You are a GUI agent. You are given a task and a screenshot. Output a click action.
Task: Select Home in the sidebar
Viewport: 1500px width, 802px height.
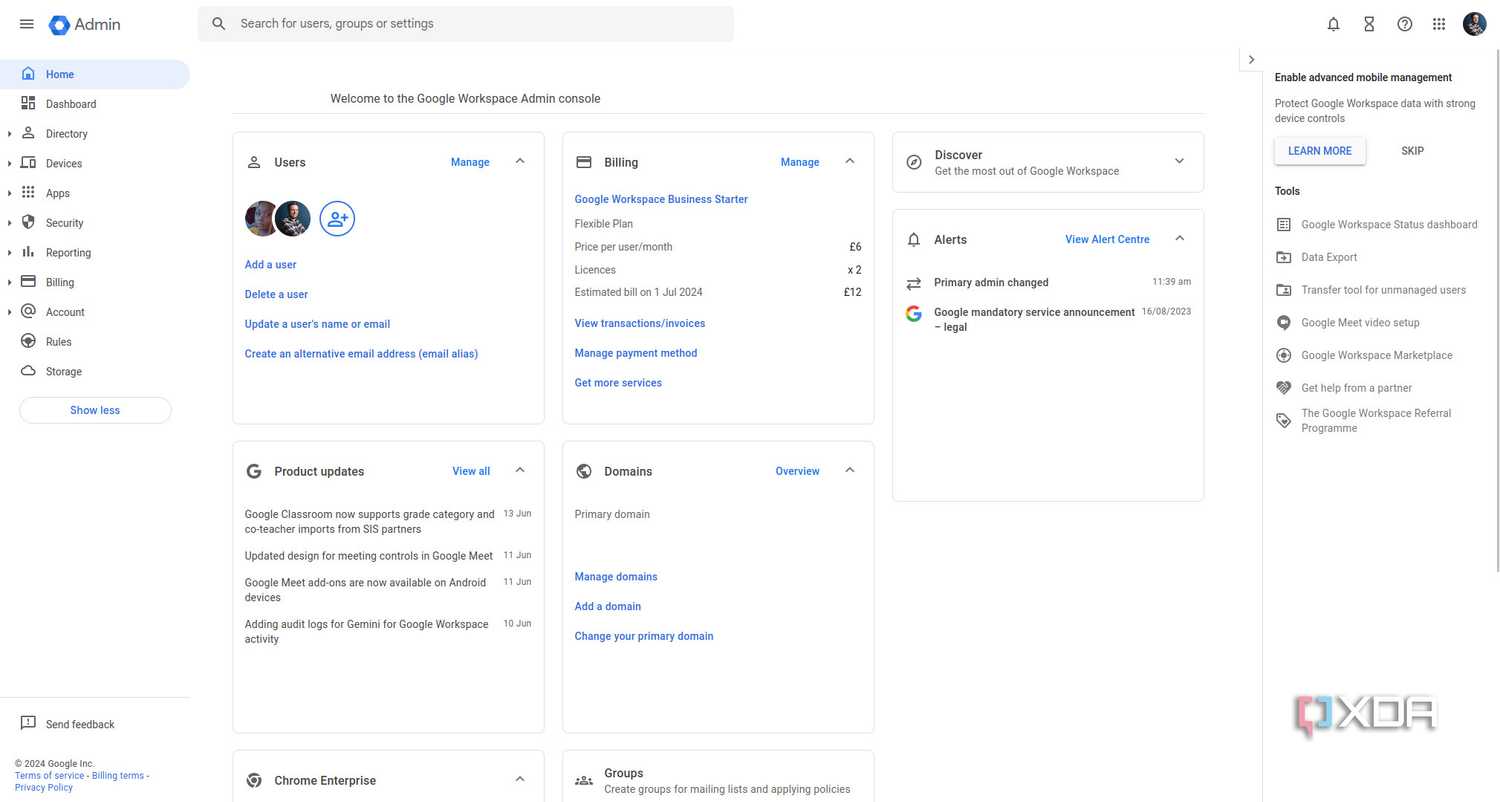click(94, 74)
